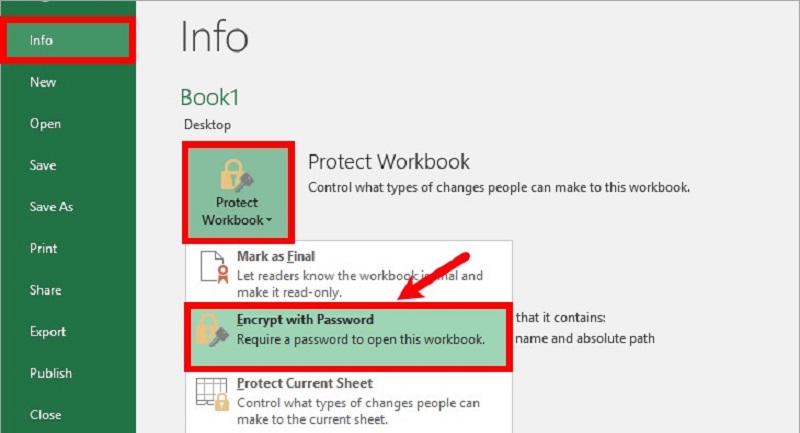Image resolution: width=800 pixels, height=433 pixels.
Task: Select Protect Current Sheet menu entry
Action: click(x=348, y=401)
